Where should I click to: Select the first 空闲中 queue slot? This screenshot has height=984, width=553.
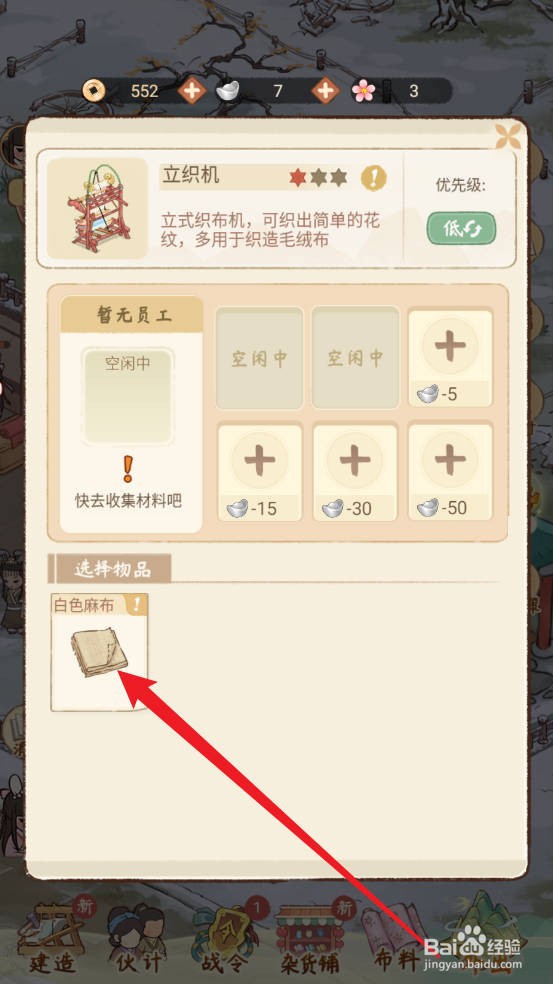click(259, 358)
